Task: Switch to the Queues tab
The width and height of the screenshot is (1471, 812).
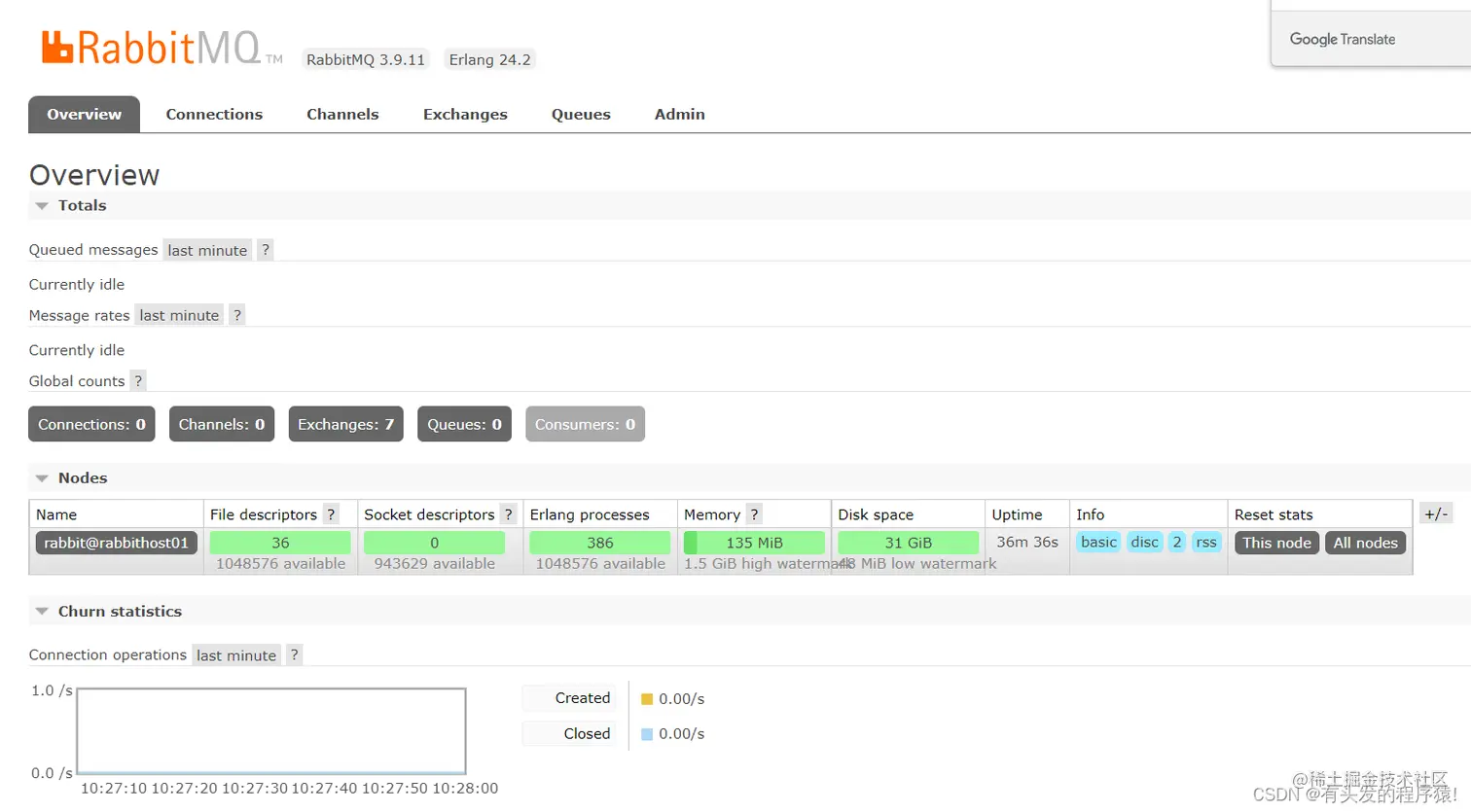Action: click(x=581, y=114)
